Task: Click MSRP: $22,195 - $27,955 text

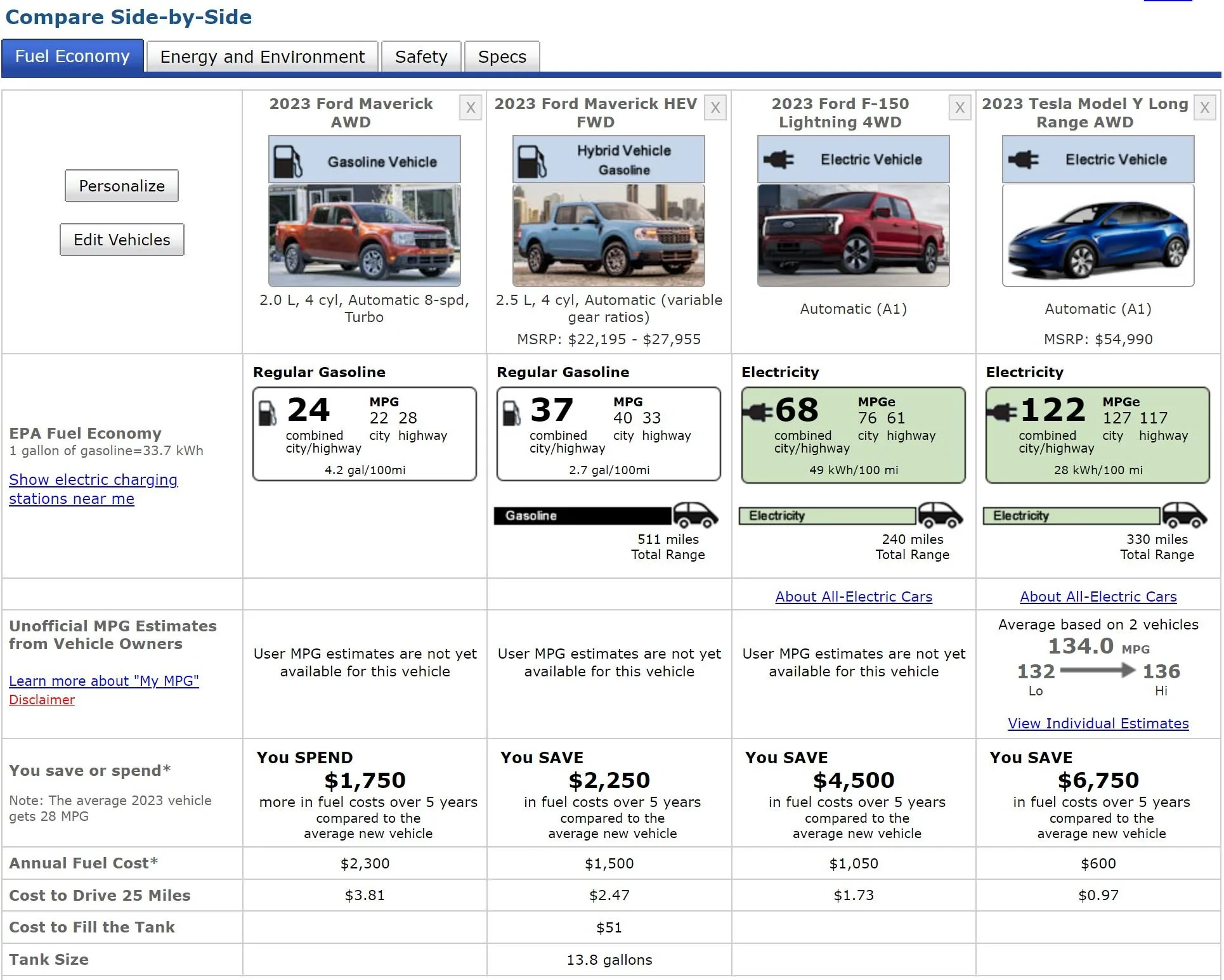Action: 609,339
